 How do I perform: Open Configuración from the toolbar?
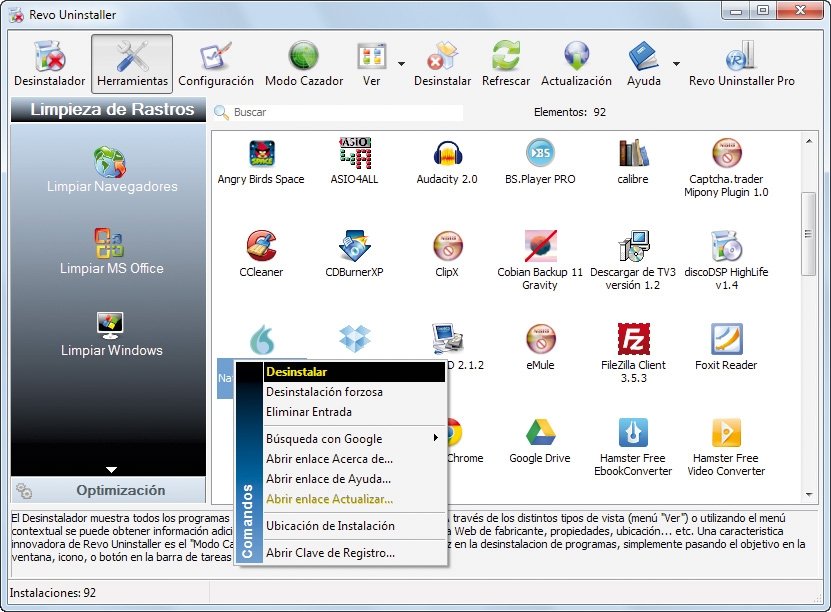tap(215, 64)
